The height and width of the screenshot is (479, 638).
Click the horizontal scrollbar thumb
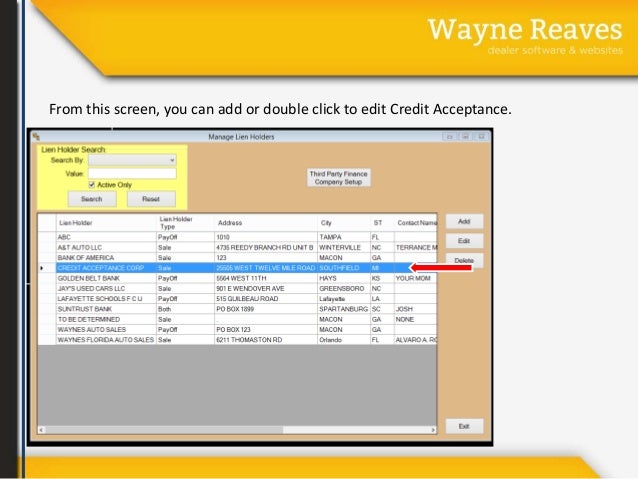[x=164, y=430]
